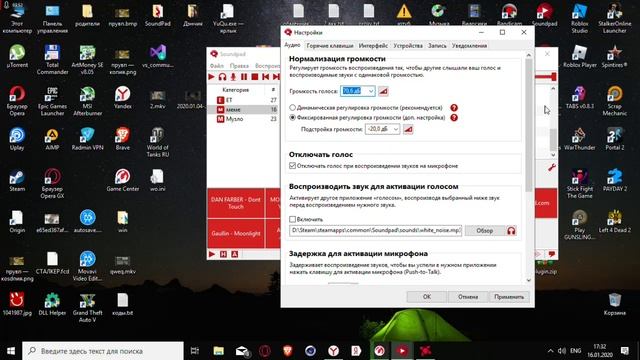This screenshot has height=360, width=640.
Task: Click Play button in Soundpad toolbar
Action: (211, 77)
